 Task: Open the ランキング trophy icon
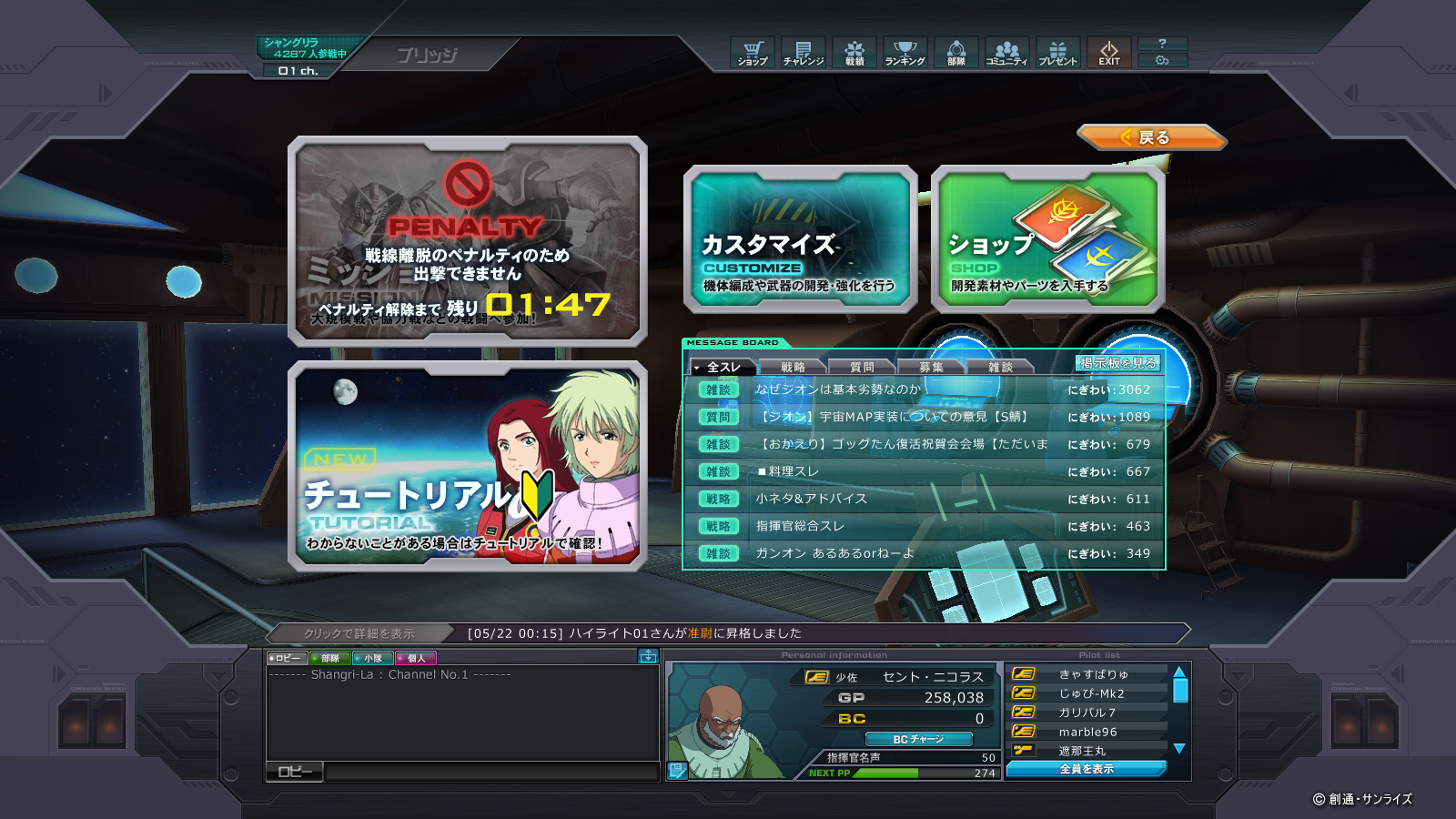[x=905, y=53]
